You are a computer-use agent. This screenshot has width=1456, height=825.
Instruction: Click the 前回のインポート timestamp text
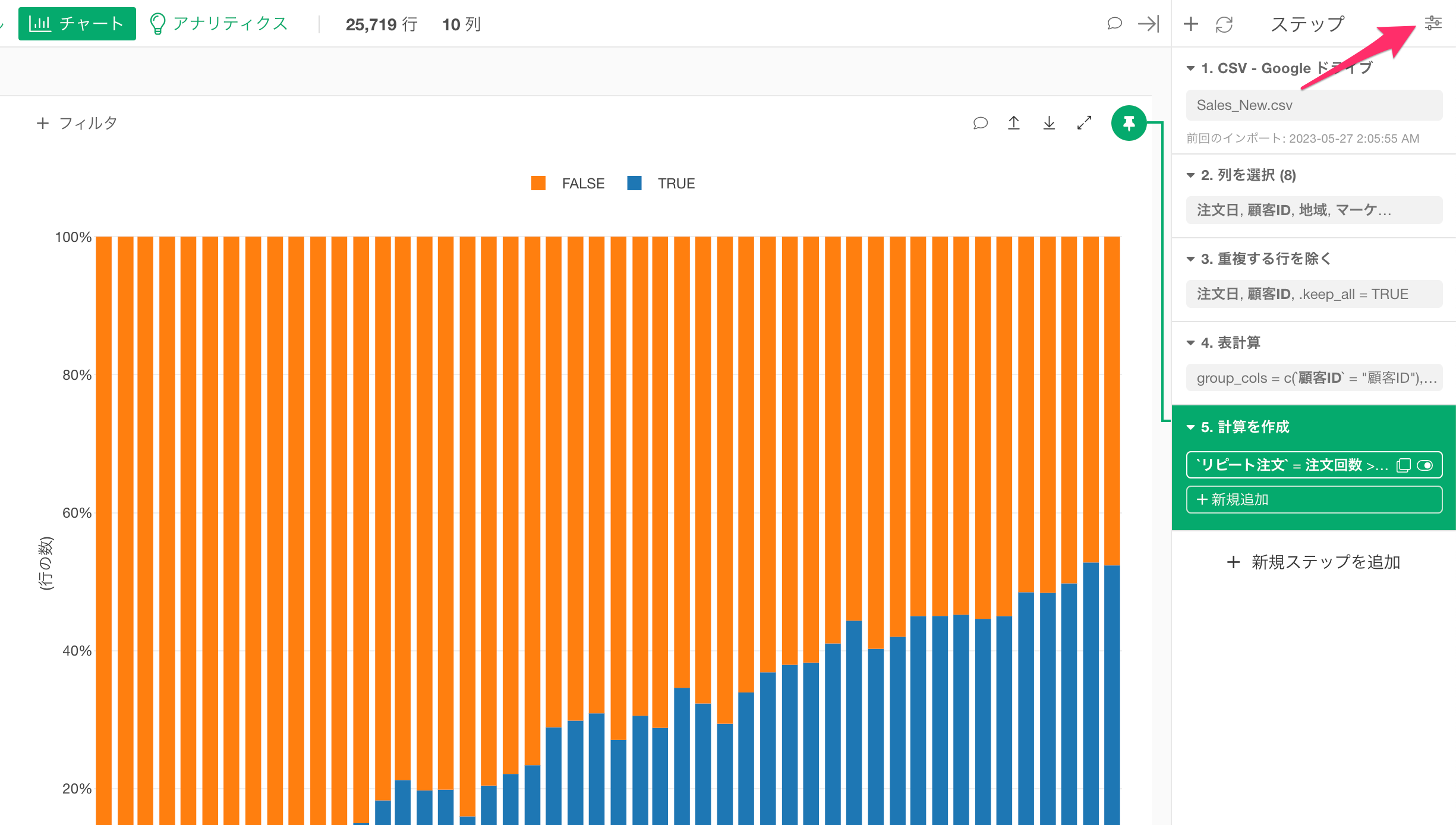[1303, 138]
